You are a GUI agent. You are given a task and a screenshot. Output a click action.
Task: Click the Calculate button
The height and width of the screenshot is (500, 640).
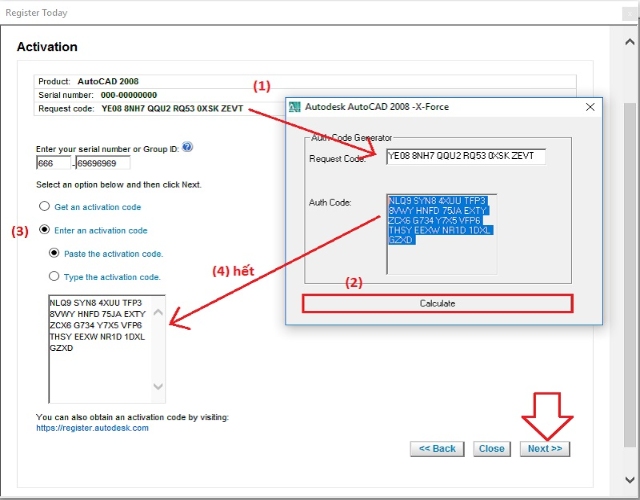click(438, 304)
